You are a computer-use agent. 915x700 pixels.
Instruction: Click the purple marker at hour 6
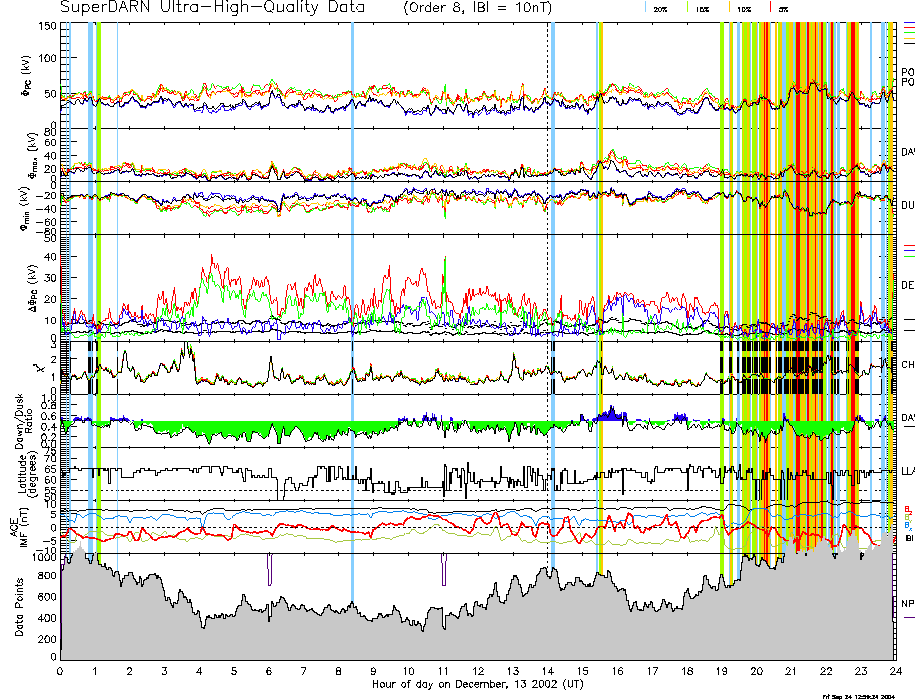[x=269, y=570]
